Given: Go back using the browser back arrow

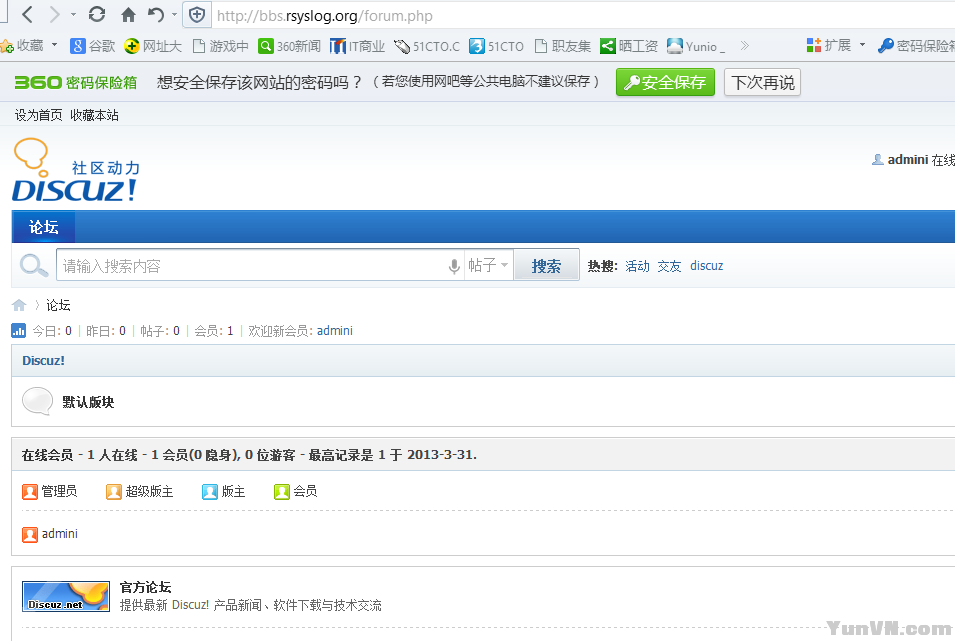Looking at the screenshot, I should click(27, 15).
